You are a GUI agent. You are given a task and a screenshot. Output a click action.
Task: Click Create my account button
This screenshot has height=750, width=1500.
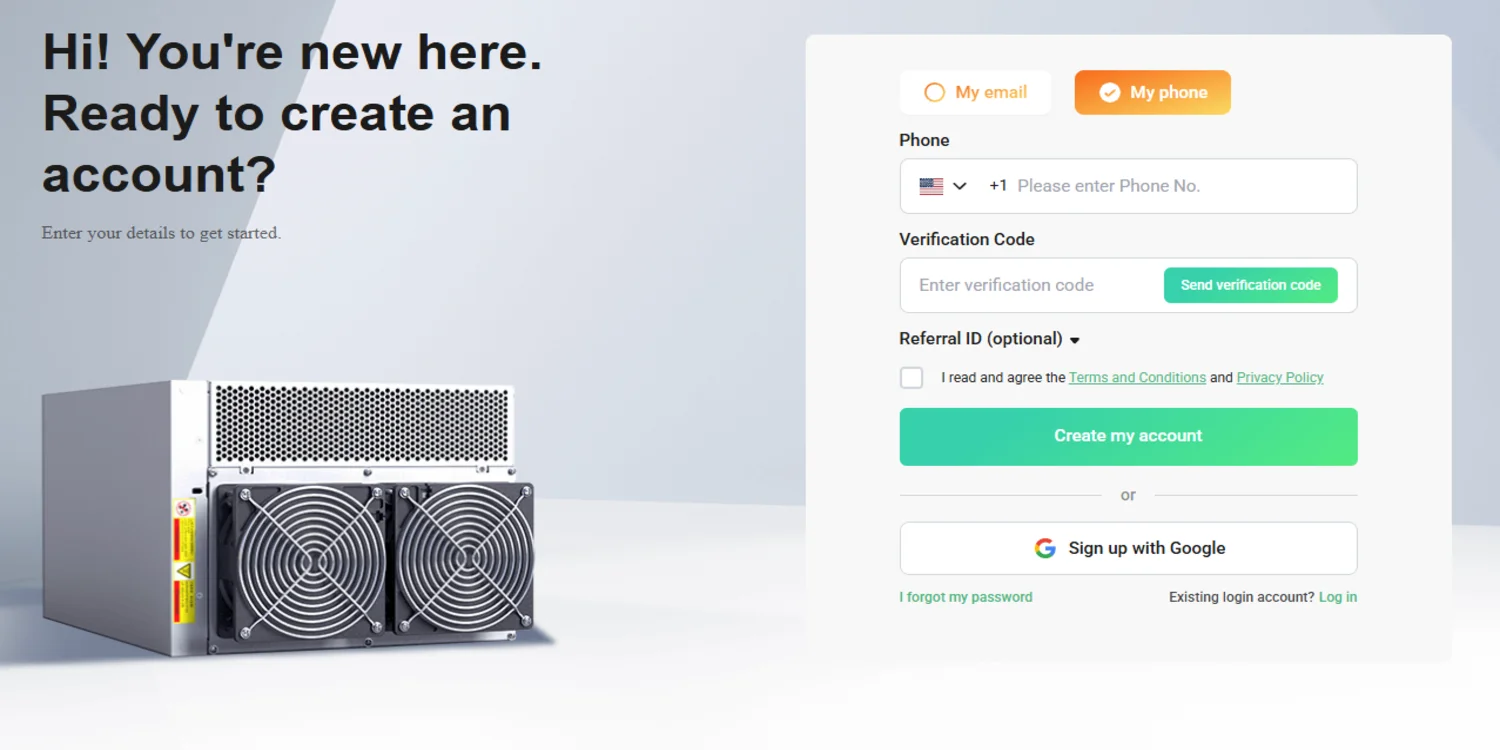[x=1128, y=436]
